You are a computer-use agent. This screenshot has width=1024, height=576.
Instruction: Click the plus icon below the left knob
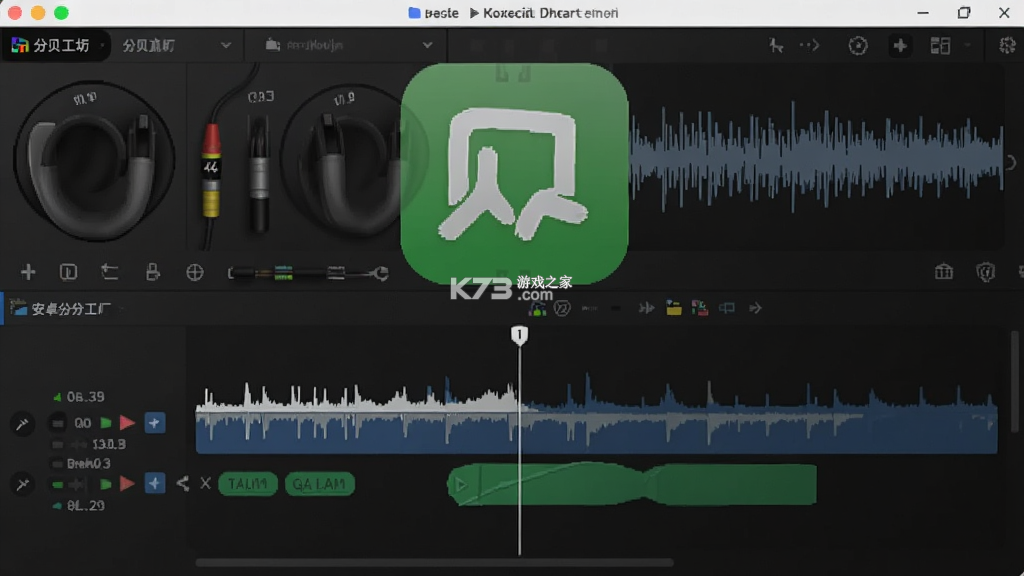(x=28, y=272)
